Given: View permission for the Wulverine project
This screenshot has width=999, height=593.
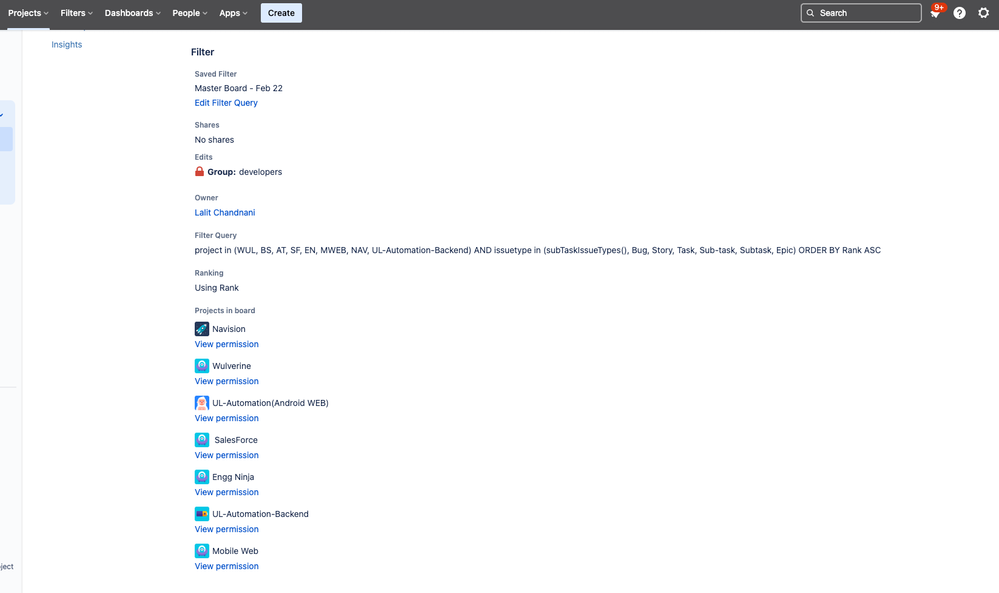Looking at the screenshot, I should click(x=227, y=381).
